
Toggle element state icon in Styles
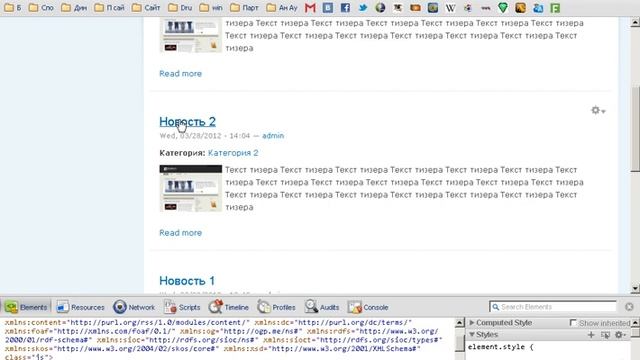pyautogui.click(x=605, y=335)
